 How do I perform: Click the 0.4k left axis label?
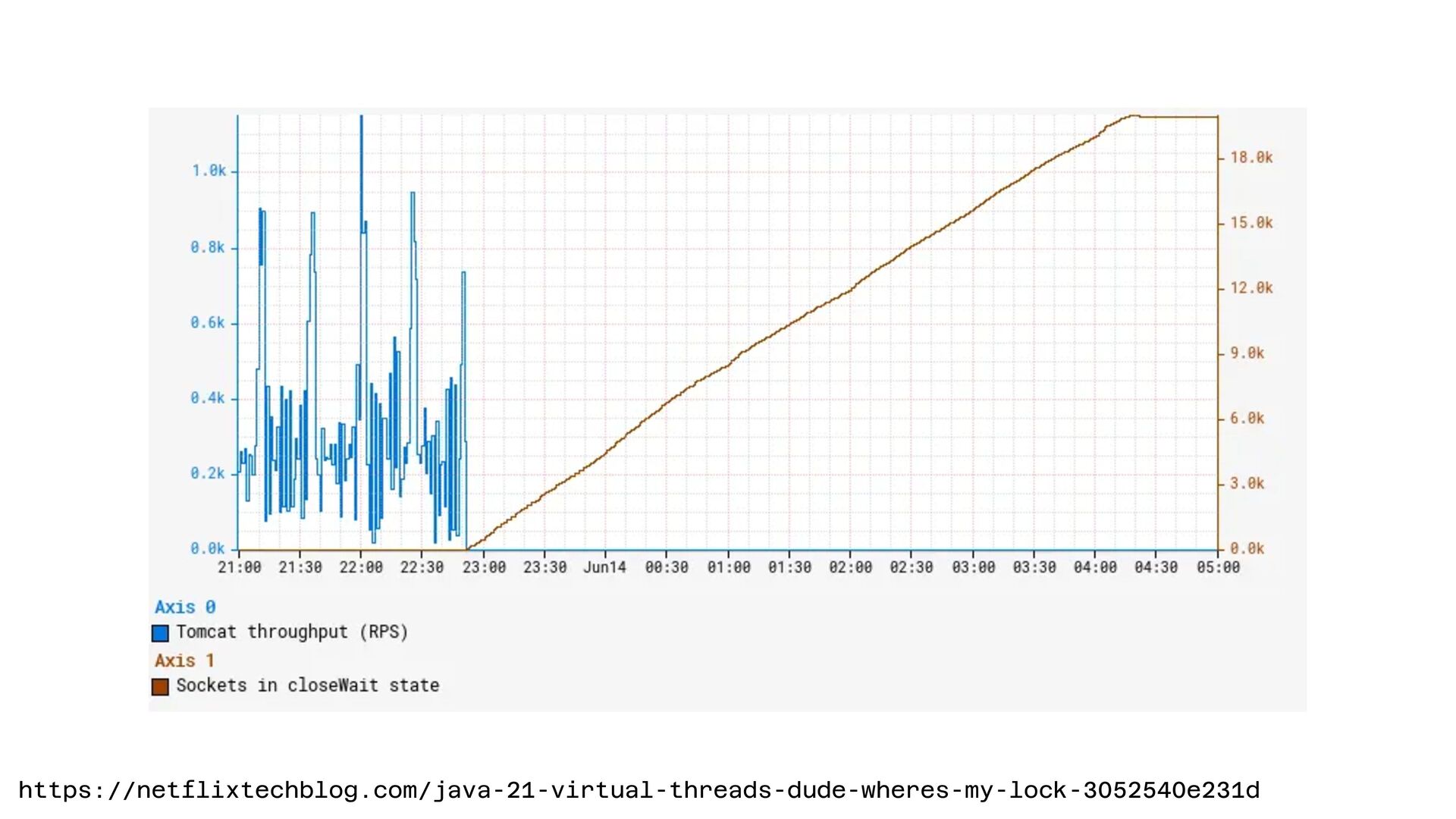[x=208, y=398]
